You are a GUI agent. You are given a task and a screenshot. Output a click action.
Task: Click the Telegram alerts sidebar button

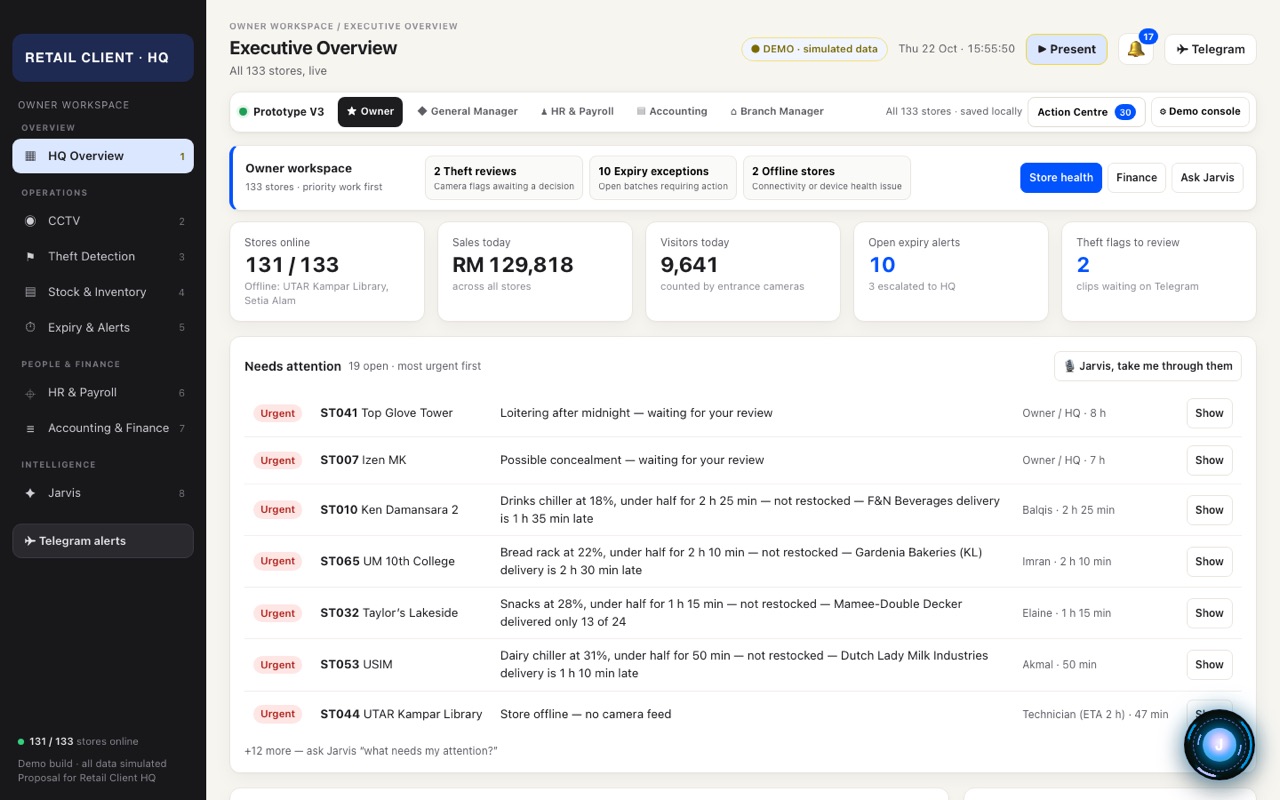[103, 541]
